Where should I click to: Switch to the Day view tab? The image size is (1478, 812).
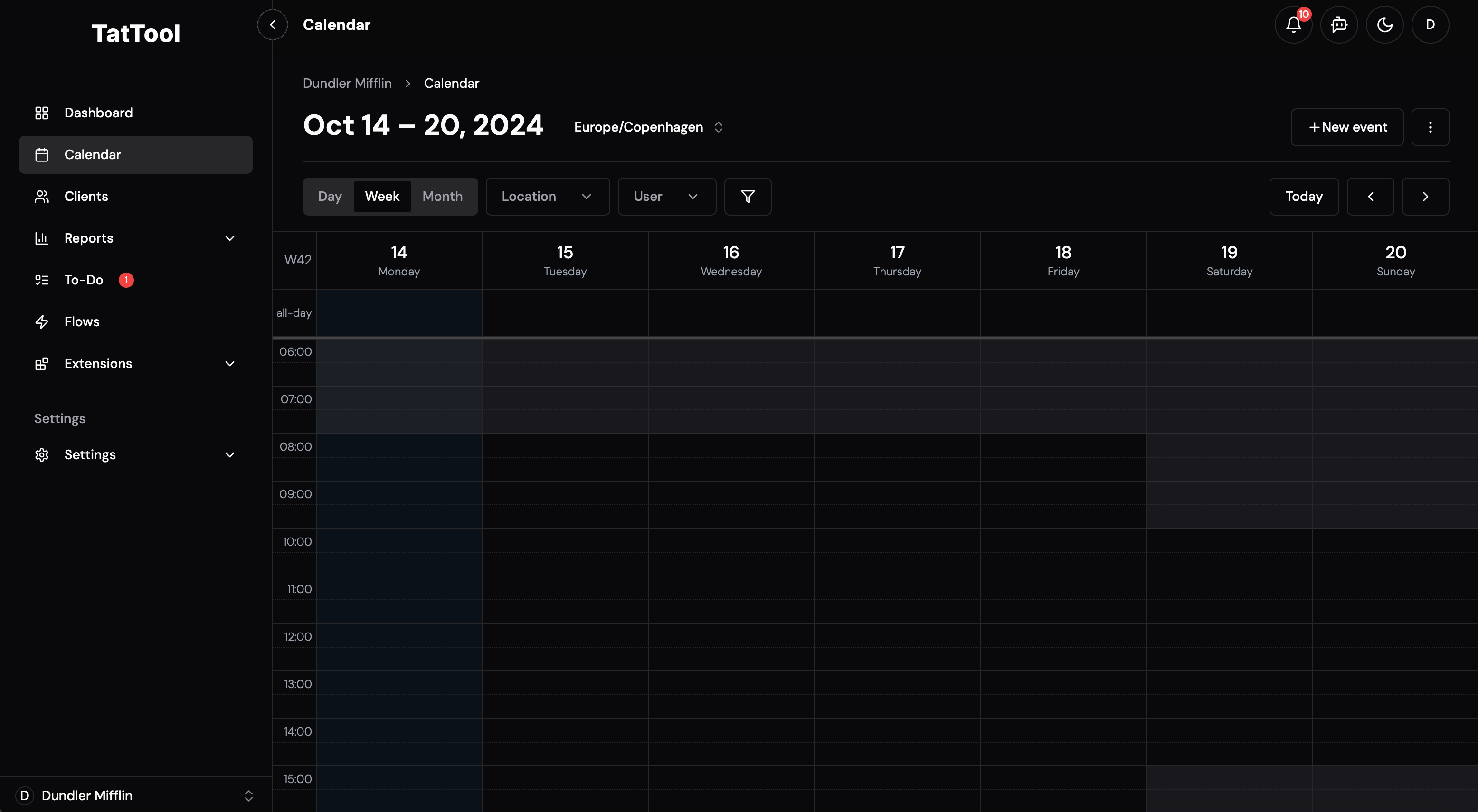[x=329, y=197]
